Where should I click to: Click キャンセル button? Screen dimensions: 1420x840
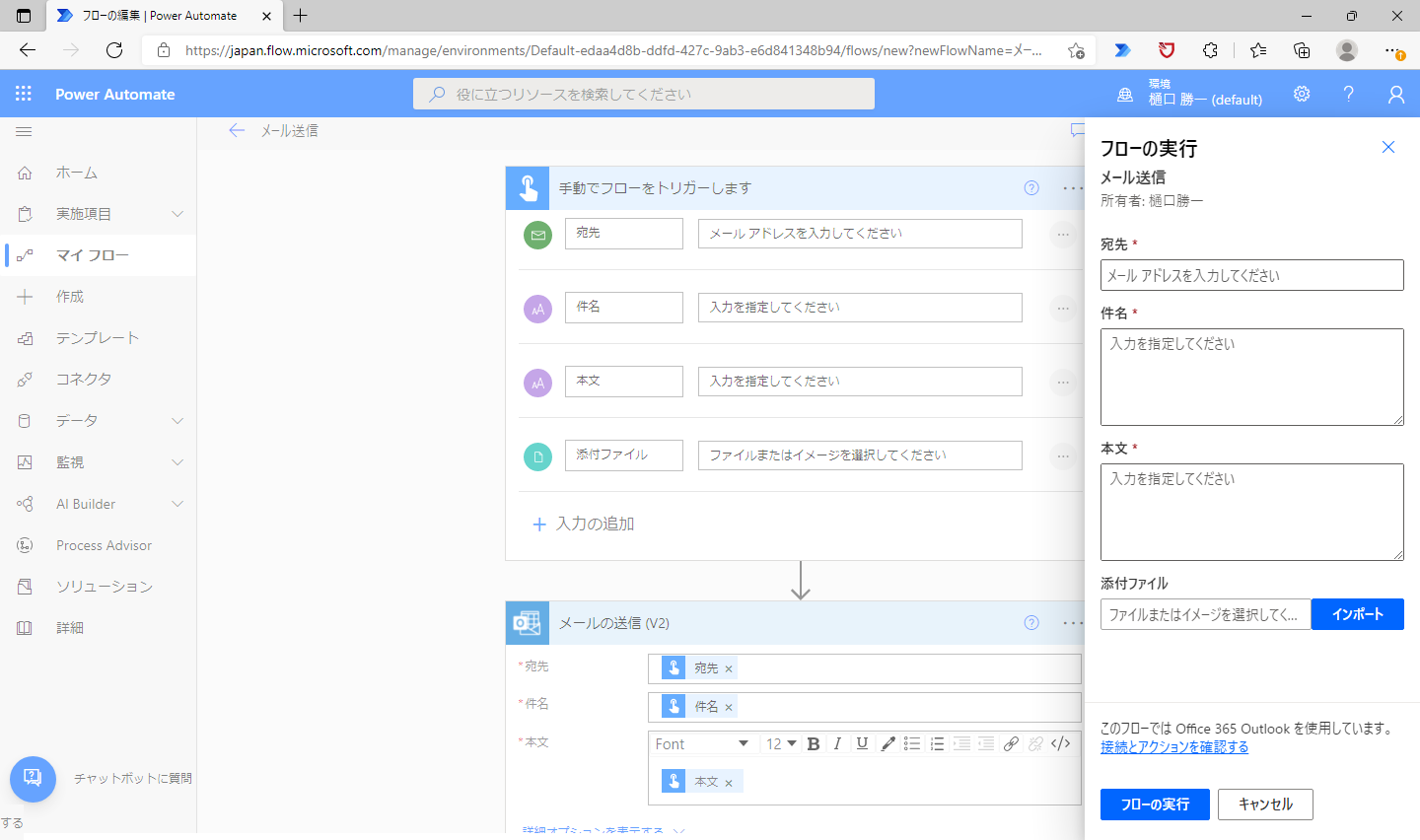point(1266,805)
